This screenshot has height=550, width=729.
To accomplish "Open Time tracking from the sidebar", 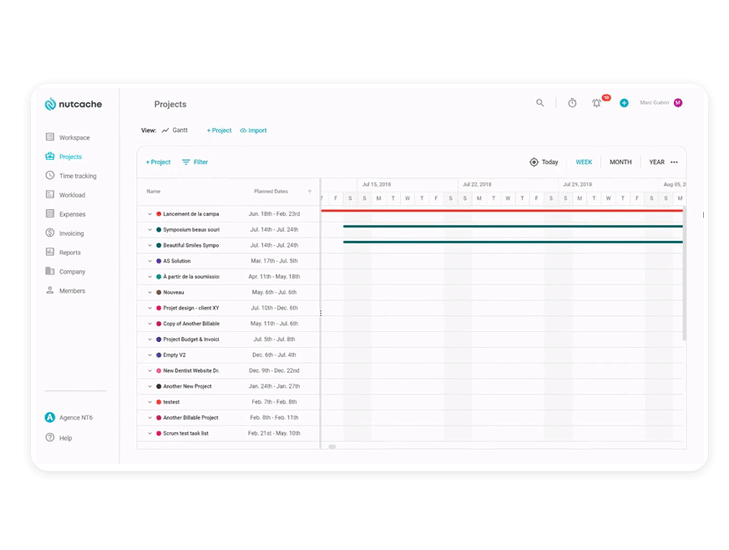I will tap(77, 176).
